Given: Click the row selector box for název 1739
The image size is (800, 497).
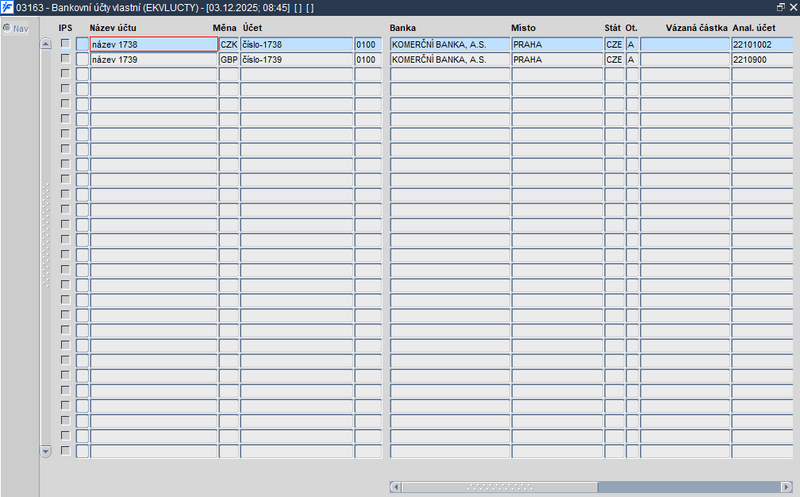Looking at the screenshot, I should [82, 60].
